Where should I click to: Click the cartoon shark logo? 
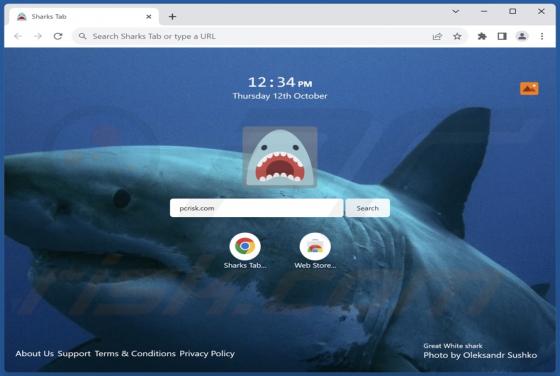(280, 157)
